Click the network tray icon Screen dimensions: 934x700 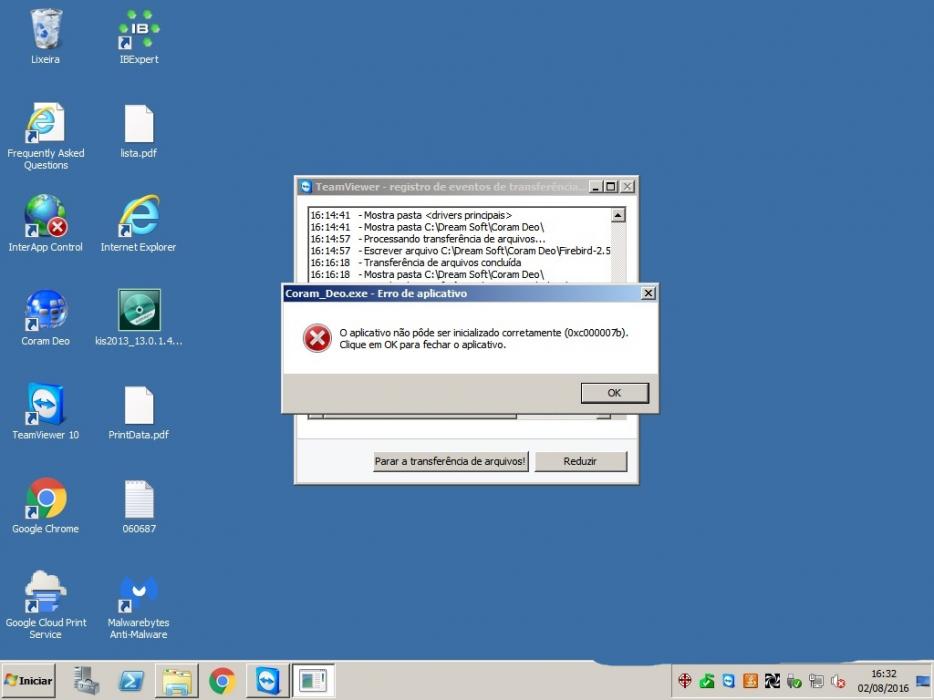coord(815,680)
